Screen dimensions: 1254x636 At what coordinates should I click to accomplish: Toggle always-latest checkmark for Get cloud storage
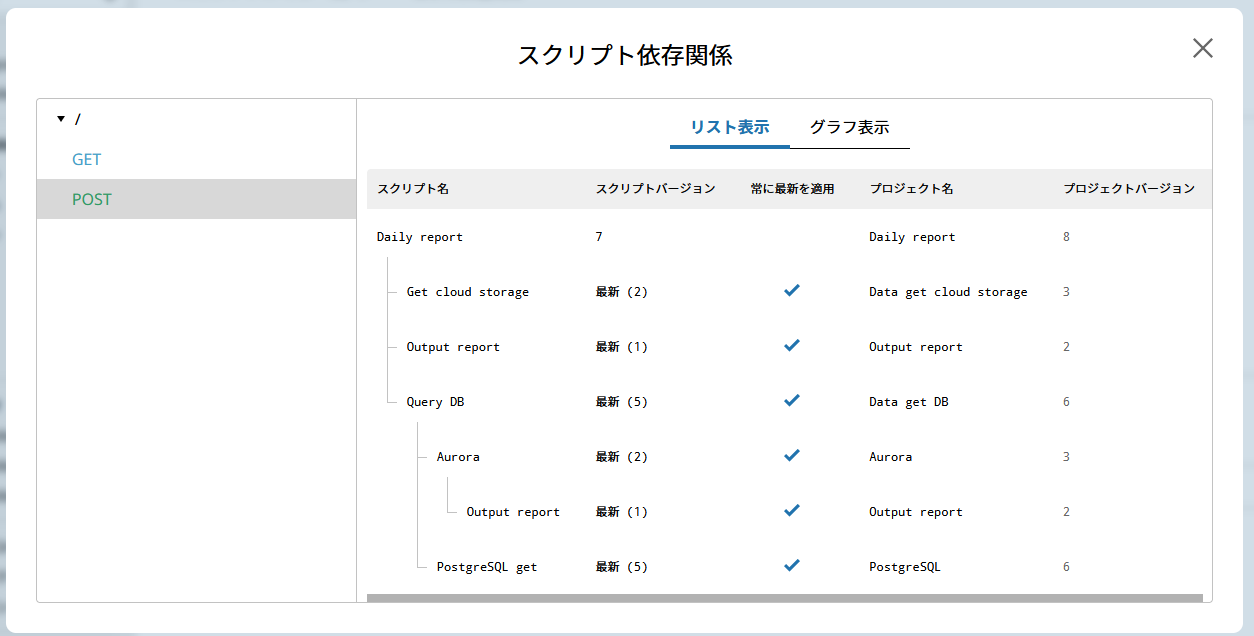[792, 290]
